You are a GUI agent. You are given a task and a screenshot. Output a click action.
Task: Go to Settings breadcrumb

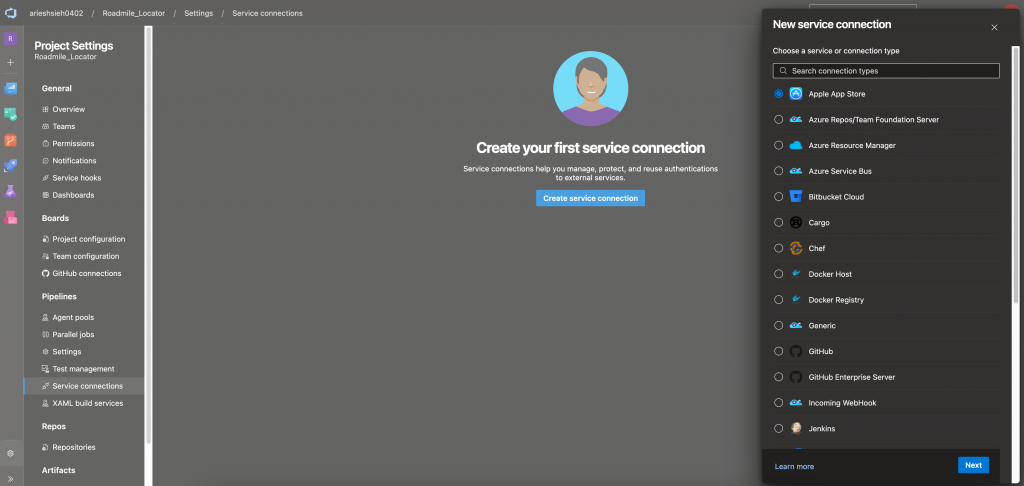pyautogui.click(x=199, y=13)
